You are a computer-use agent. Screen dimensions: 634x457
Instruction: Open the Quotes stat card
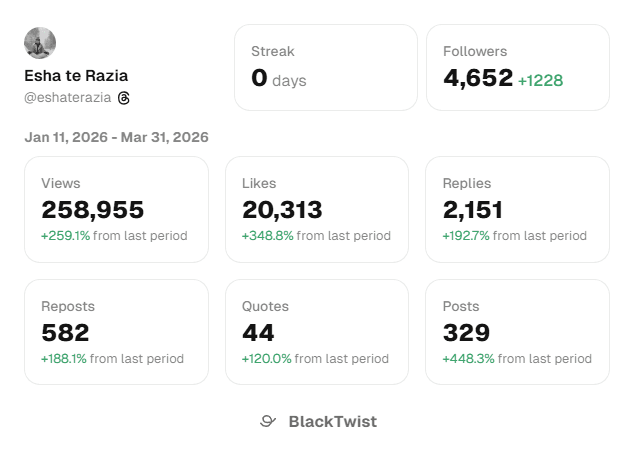point(317,332)
